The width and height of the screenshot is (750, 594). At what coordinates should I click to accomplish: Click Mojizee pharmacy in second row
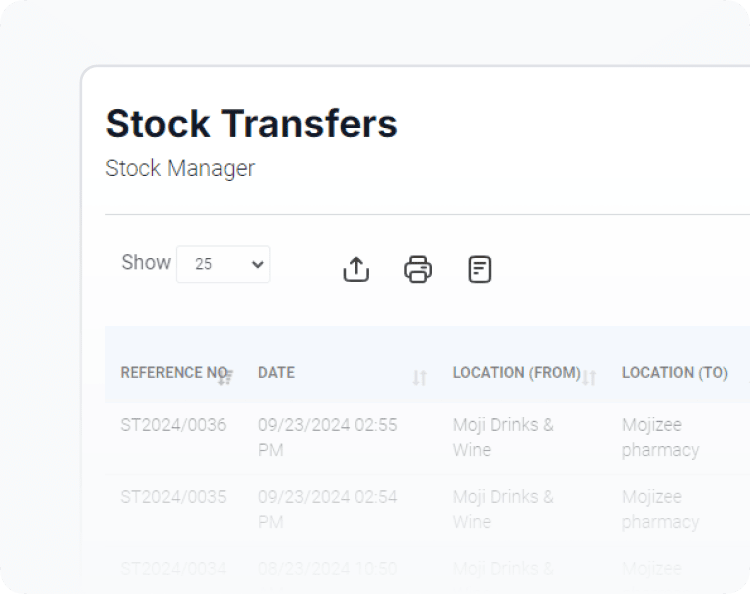coord(661,509)
